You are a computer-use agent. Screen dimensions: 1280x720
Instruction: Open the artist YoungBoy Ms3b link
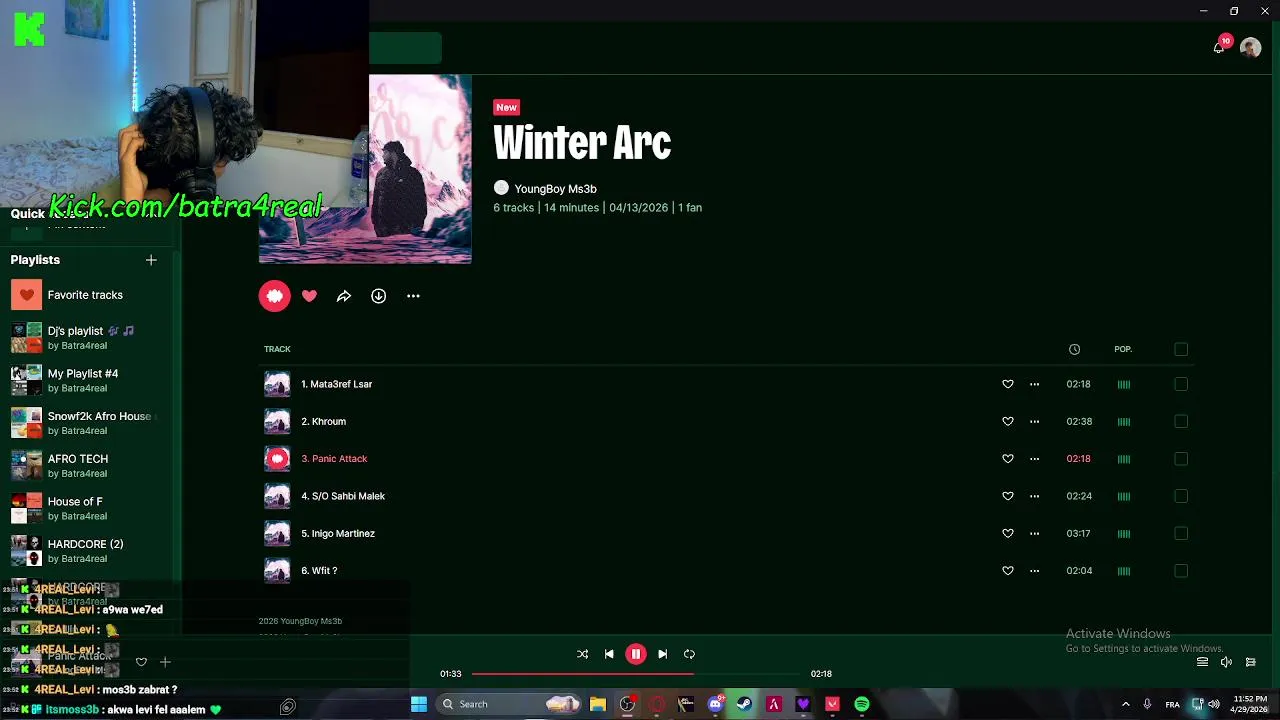[555, 189]
